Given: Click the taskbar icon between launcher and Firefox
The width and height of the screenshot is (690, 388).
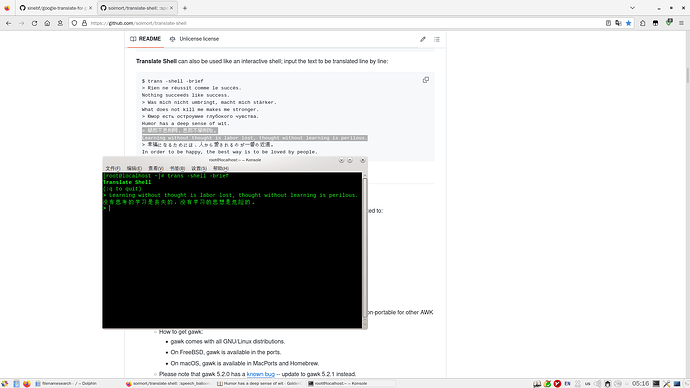Looking at the screenshot, I should pyautogui.click(x=16, y=384).
